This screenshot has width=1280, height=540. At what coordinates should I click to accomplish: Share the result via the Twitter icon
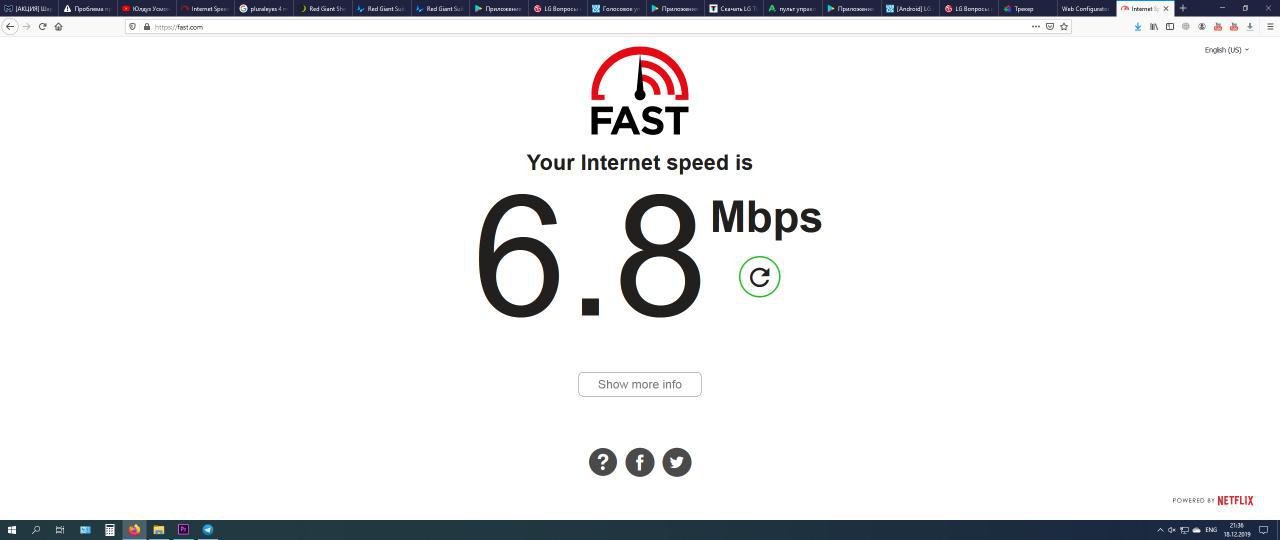pyautogui.click(x=677, y=462)
